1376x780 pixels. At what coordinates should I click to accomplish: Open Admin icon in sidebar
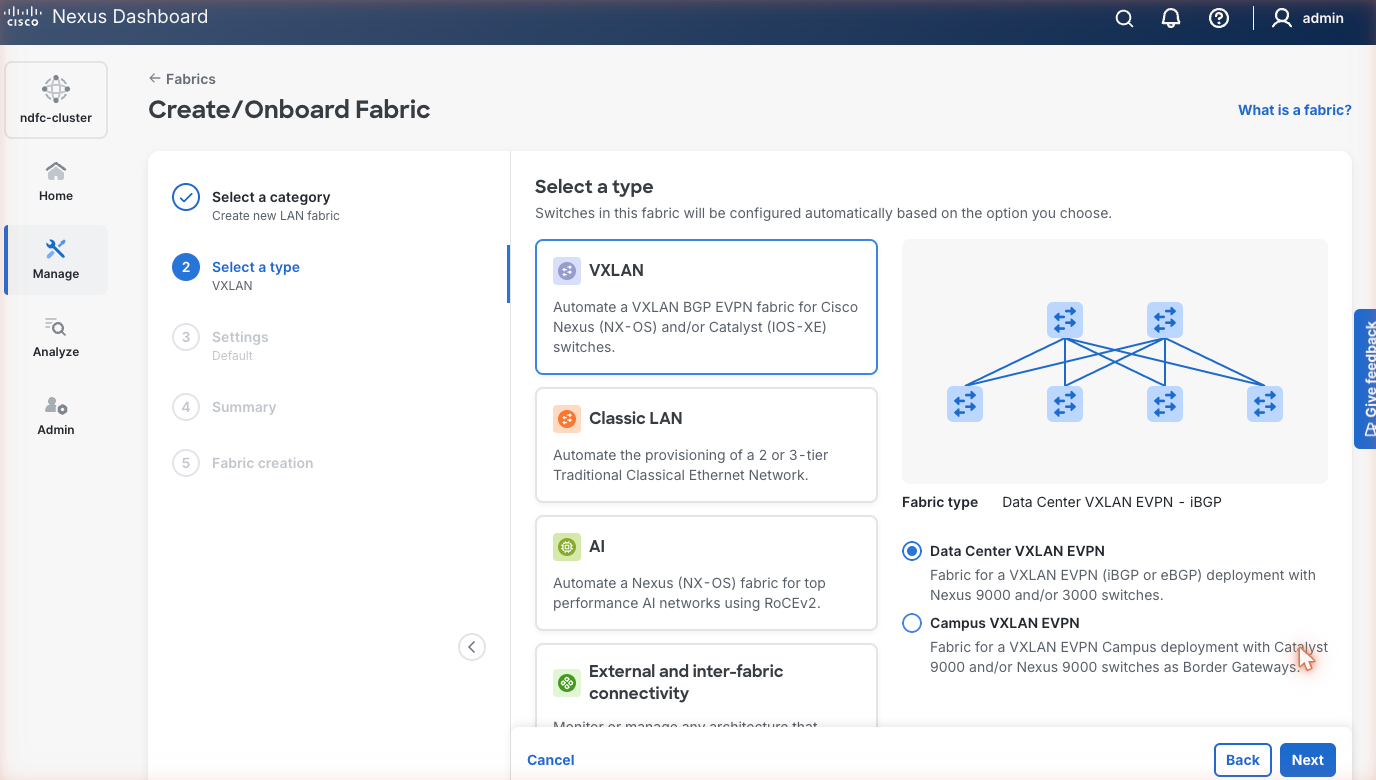tap(56, 405)
